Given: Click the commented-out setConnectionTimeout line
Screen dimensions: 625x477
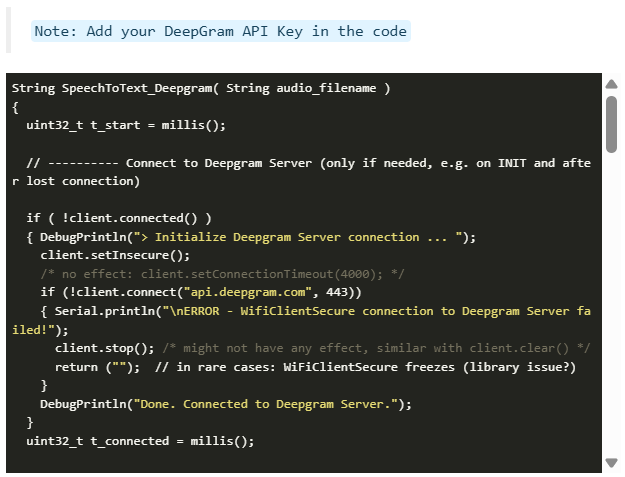Looking at the screenshot, I should 218,274.
